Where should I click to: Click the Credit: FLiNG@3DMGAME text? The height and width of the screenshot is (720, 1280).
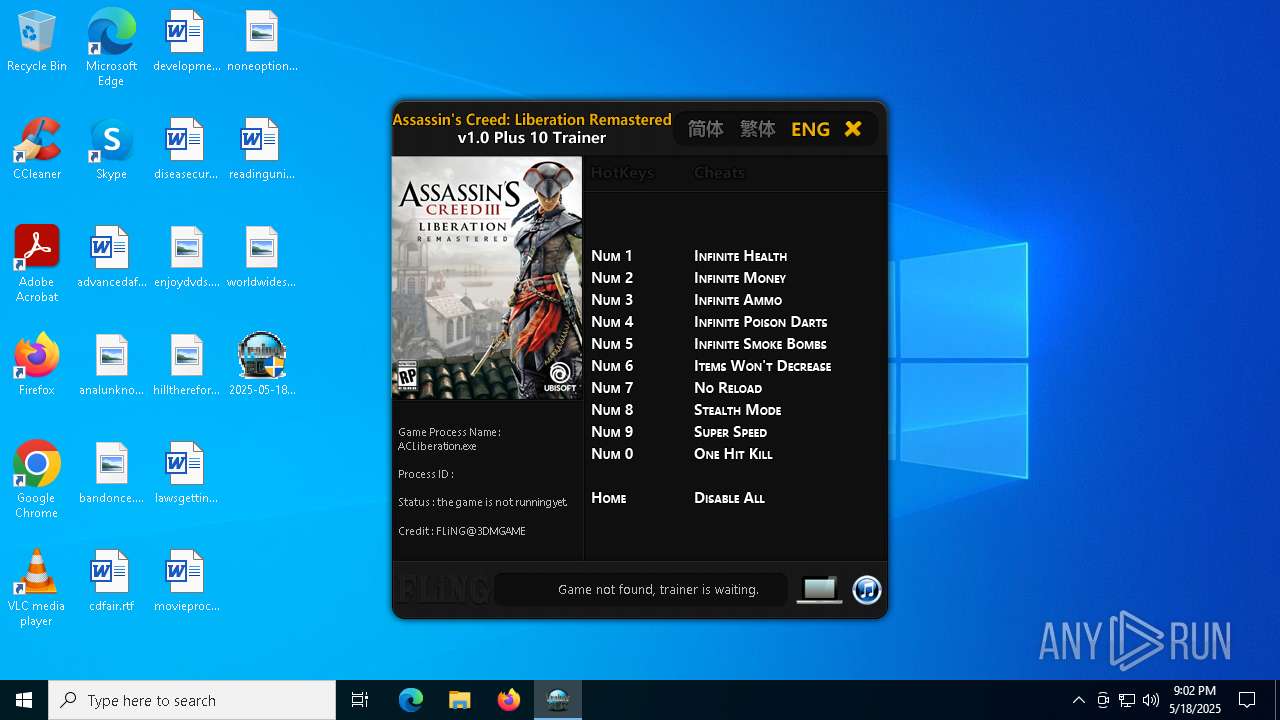click(x=462, y=531)
